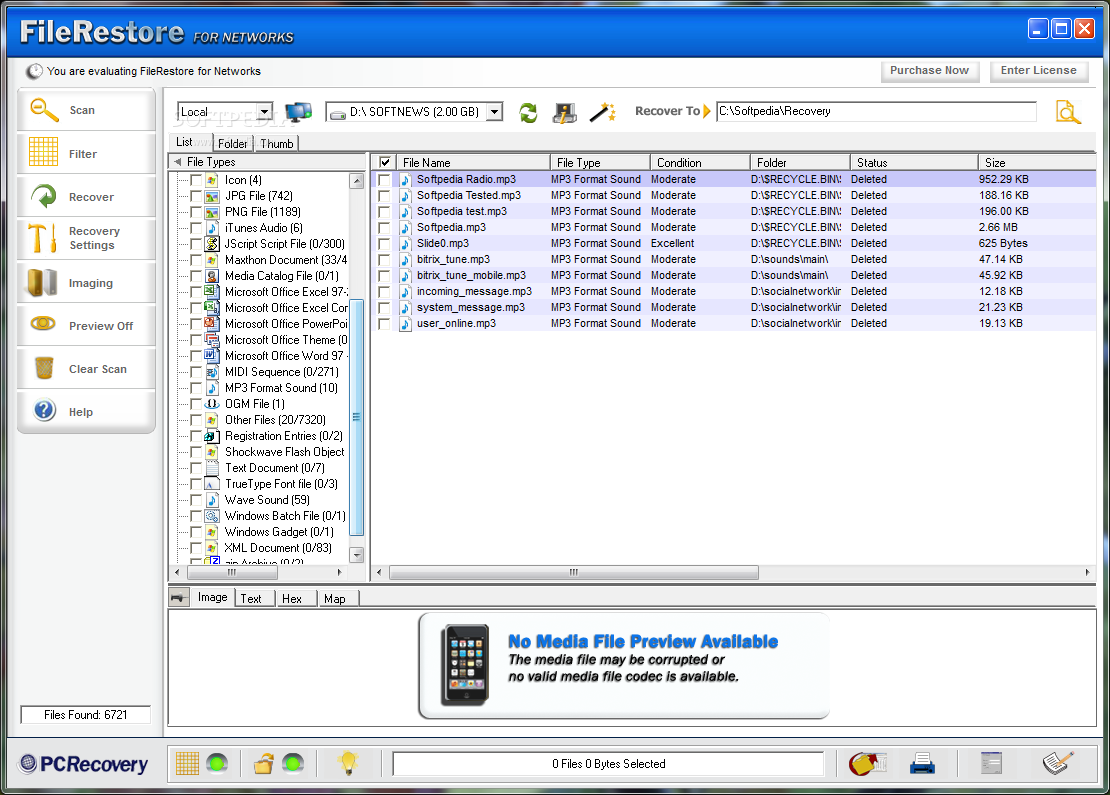Screen dimensions: 1110x795
Task: Click the preview pane pin icon
Action: click(x=179, y=597)
